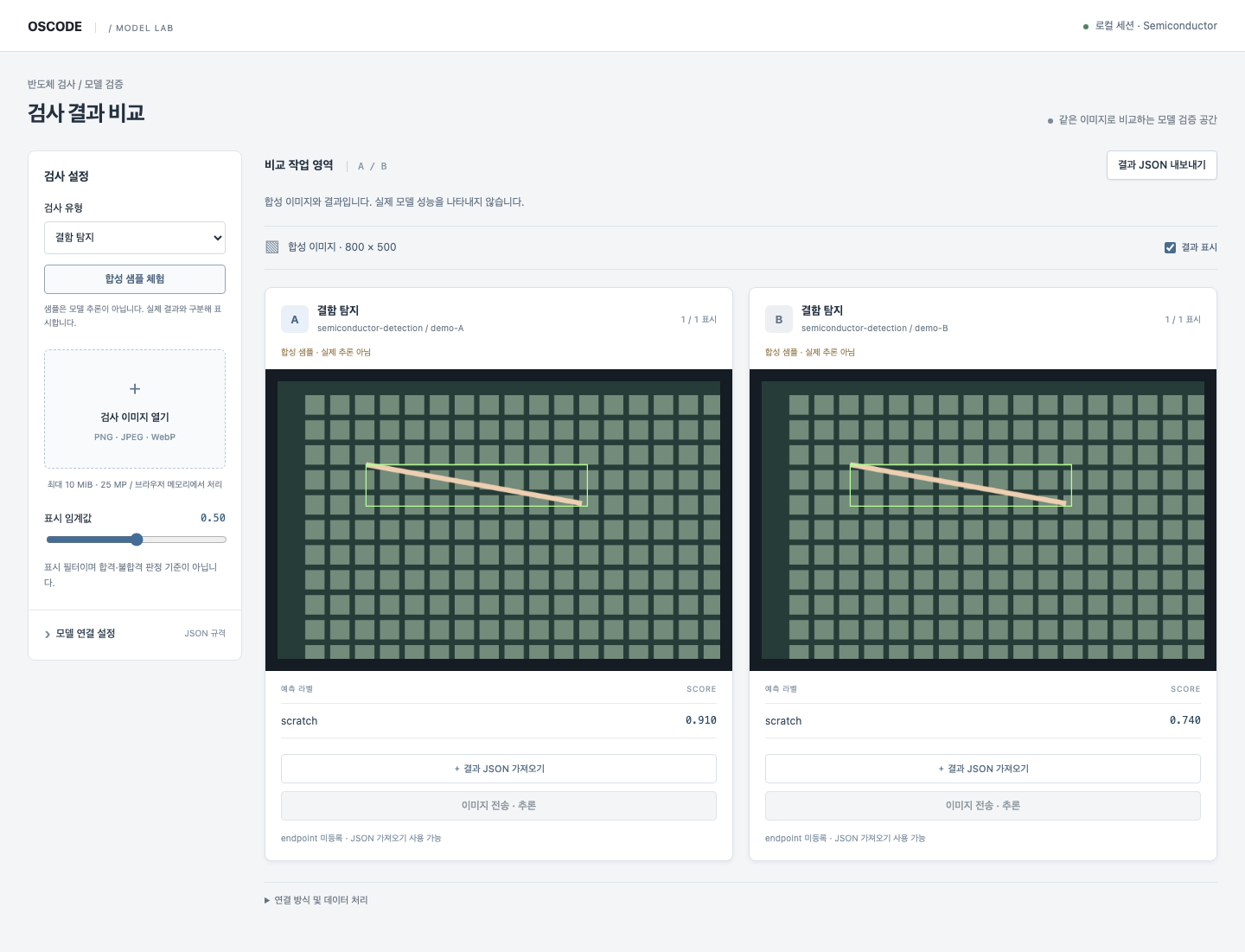Click the 검사 결과 비교 page title
This screenshot has width=1245, height=952.
[x=86, y=113]
